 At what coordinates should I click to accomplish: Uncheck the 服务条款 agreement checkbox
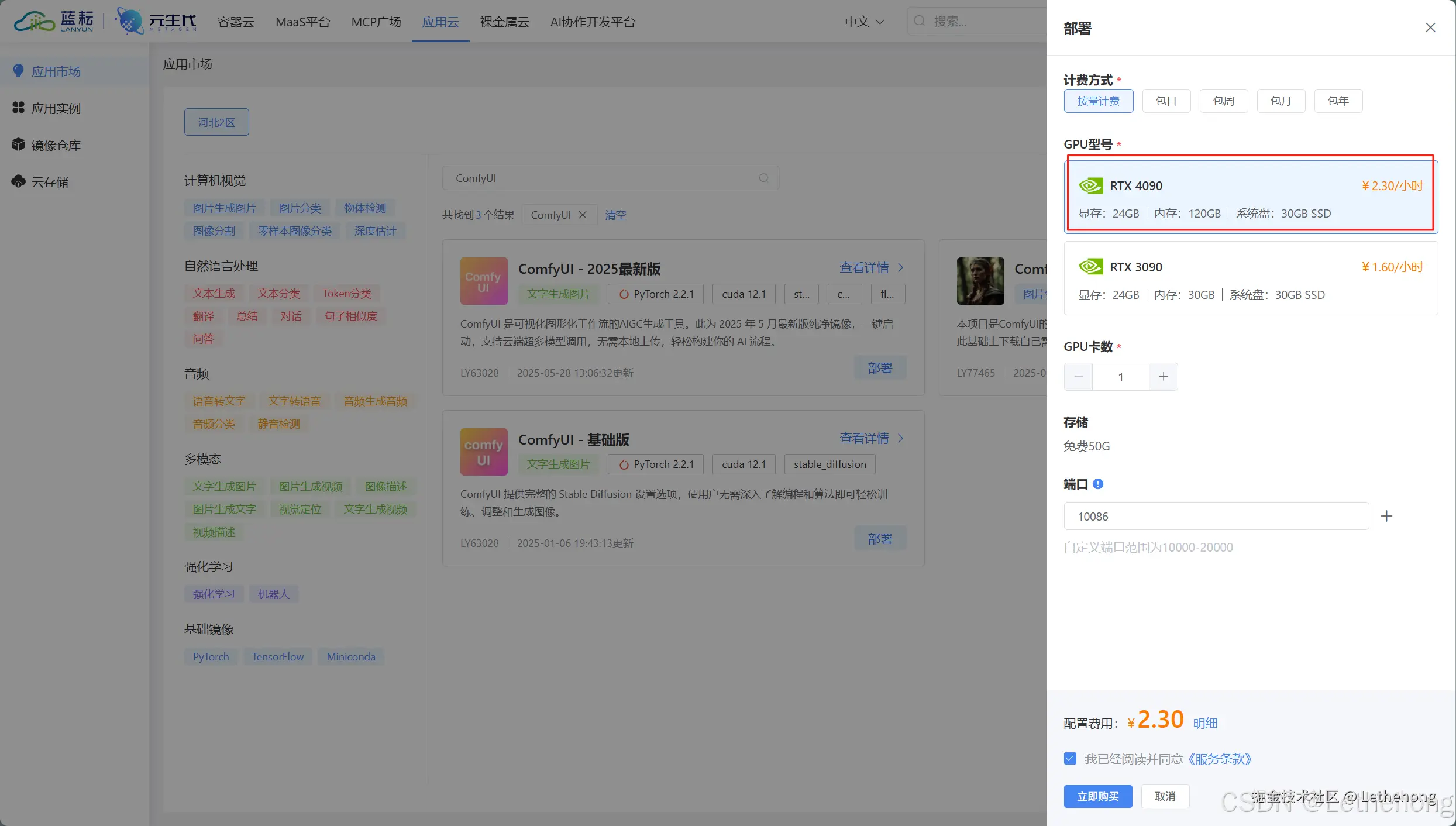pyautogui.click(x=1070, y=758)
